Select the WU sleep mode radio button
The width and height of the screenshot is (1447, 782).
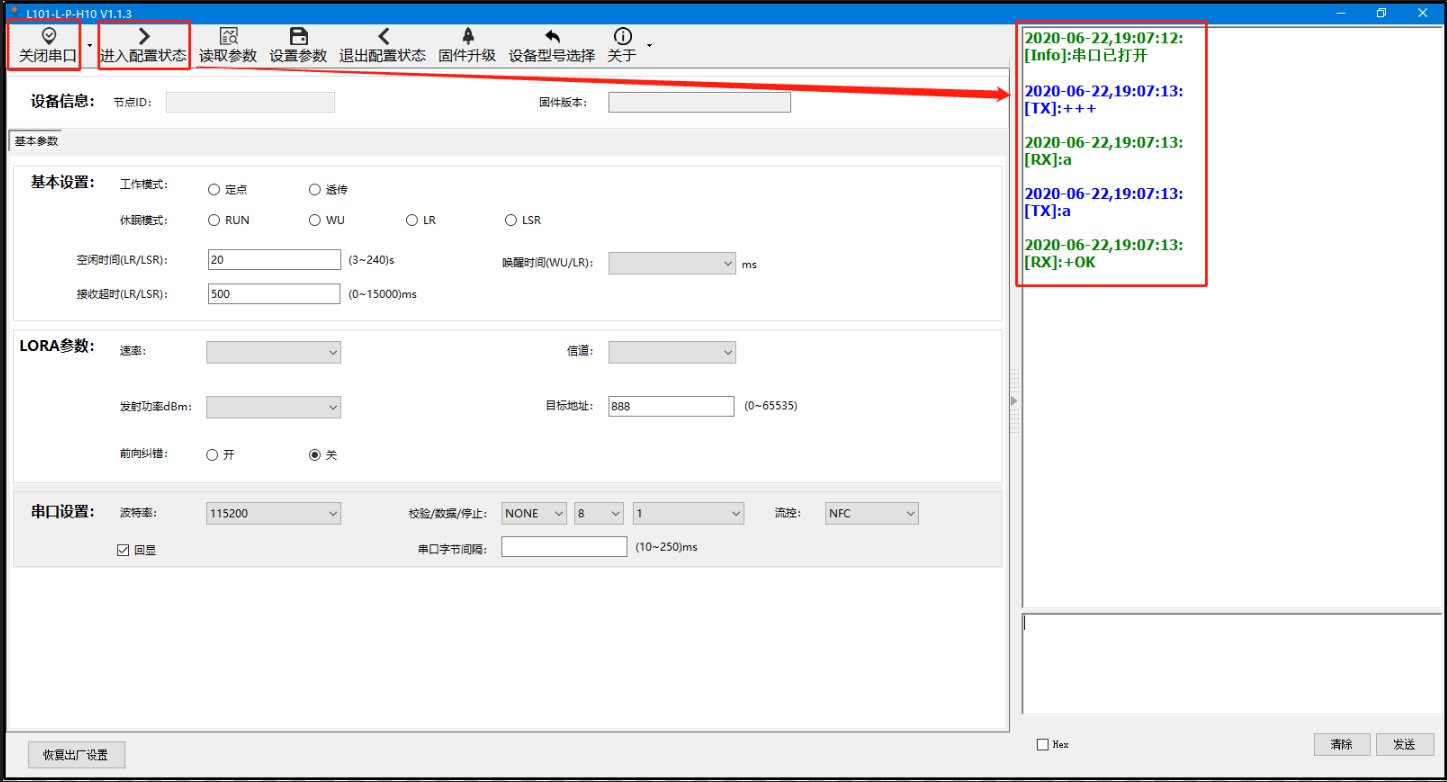(x=314, y=220)
